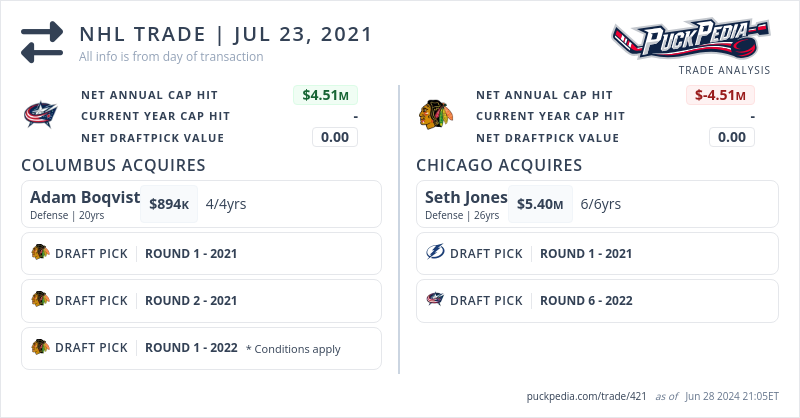Open Seth Jones player name
800x418 pixels.
(x=466, y=197)
